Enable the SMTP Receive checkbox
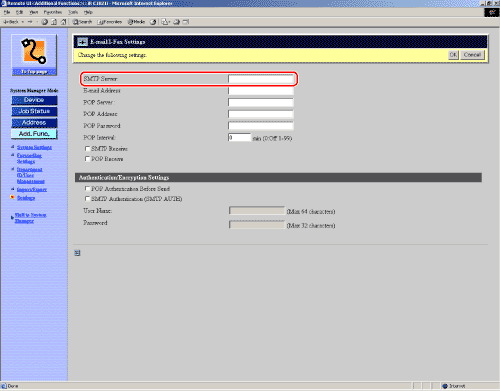The width and height of the screenshot is (500, 391). coord(87,149)
